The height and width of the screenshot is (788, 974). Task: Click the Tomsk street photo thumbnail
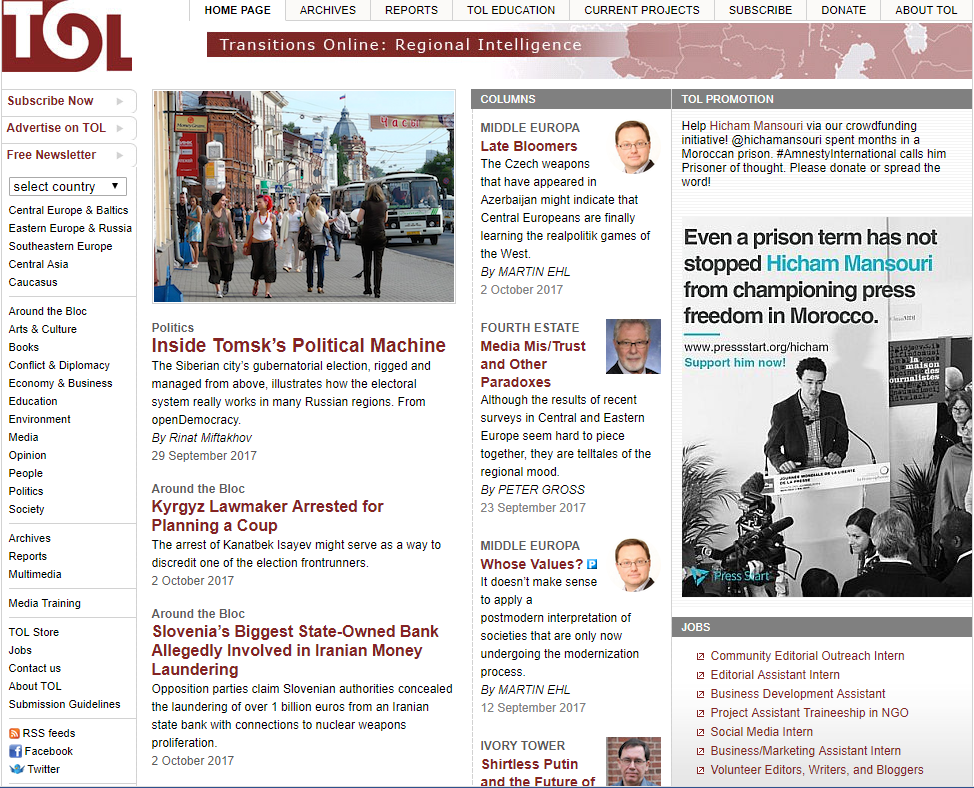(x=304, y=196)
